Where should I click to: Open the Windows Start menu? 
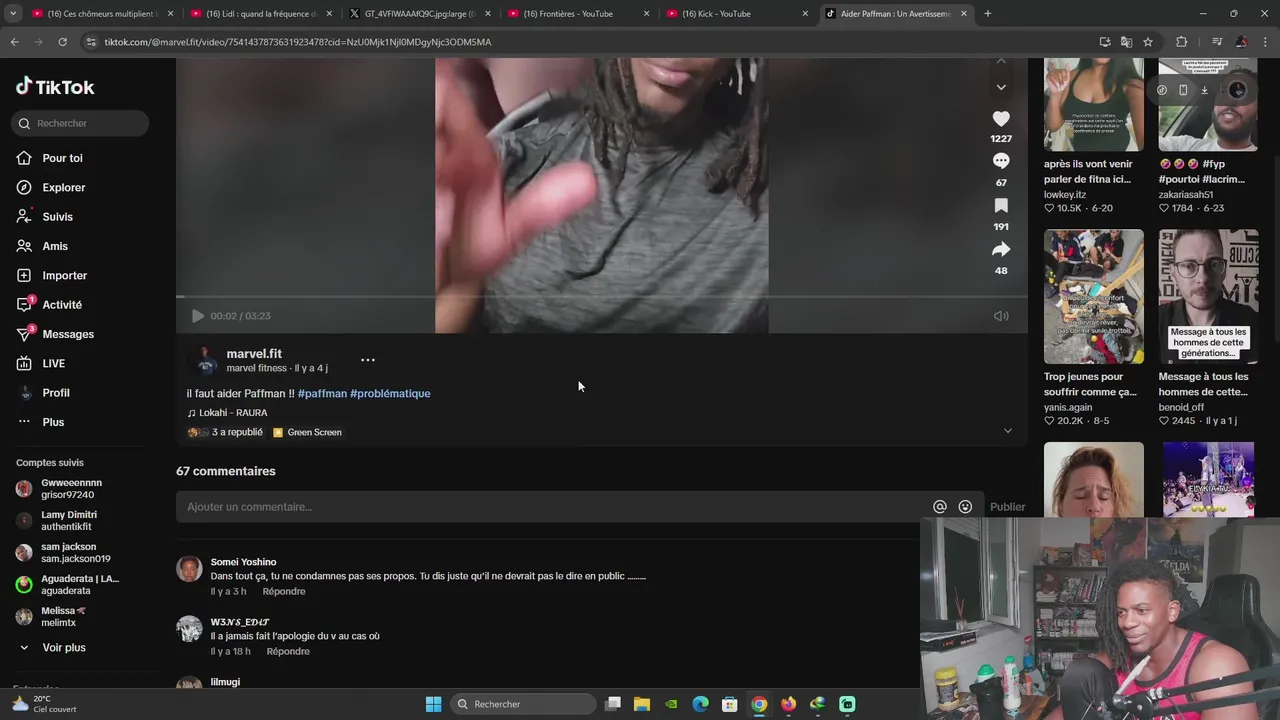(433, 704)
